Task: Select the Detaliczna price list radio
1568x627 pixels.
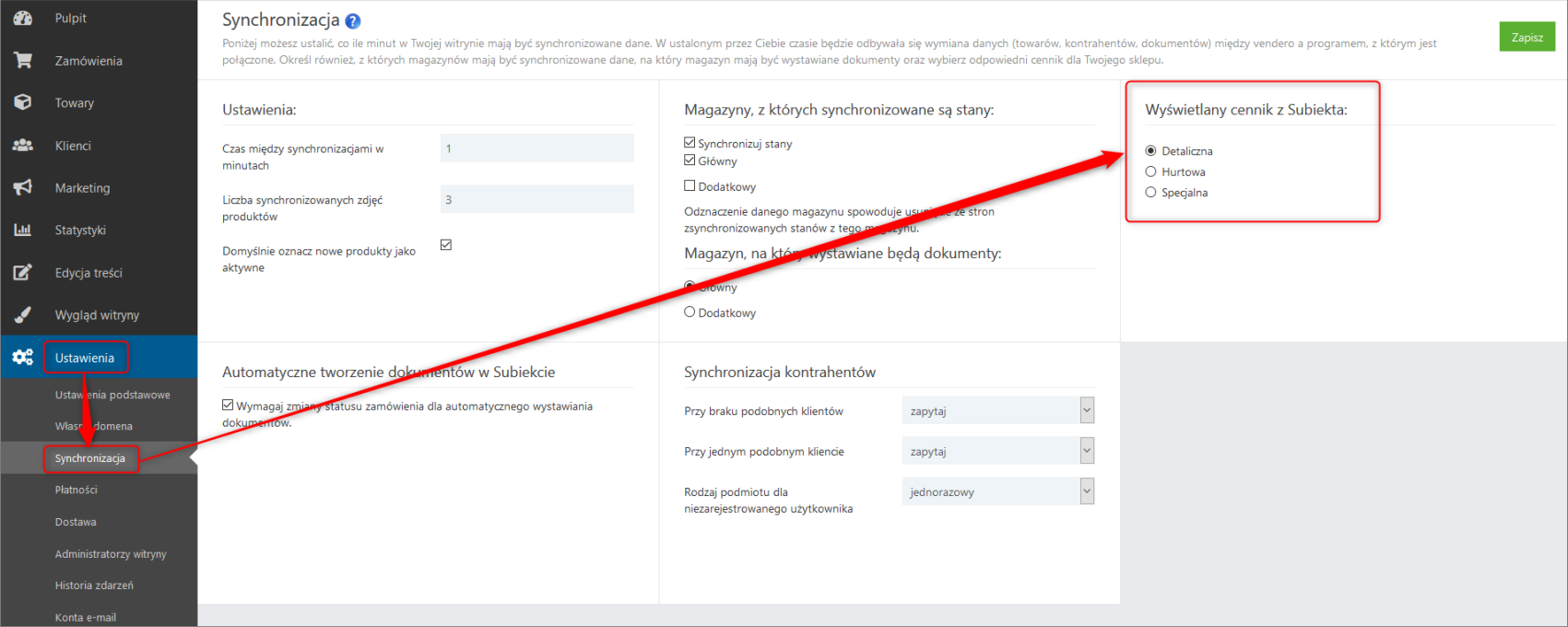Action: [1150, 150]
